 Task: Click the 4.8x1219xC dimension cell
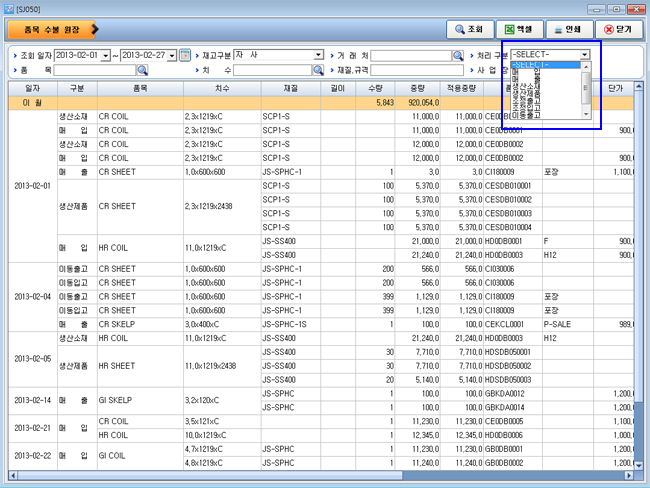(222, 463)
